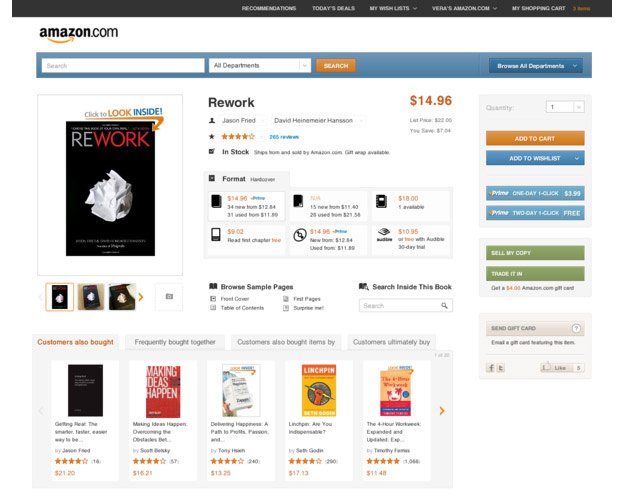Show next product thumbnail images arrow
This screenshot has width=625, height=498.
[x=141, y=297]
